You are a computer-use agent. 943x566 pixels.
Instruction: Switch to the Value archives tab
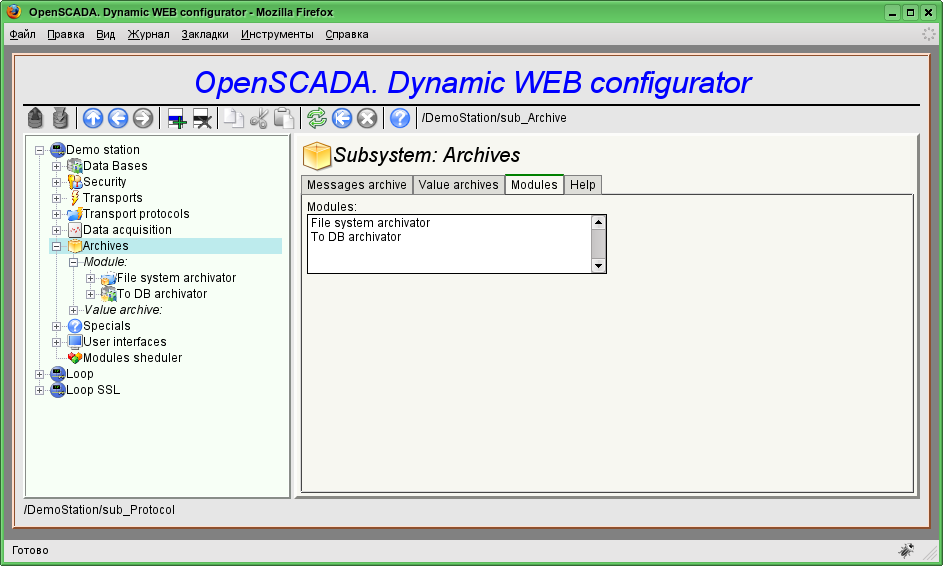(x=458, y=185)
